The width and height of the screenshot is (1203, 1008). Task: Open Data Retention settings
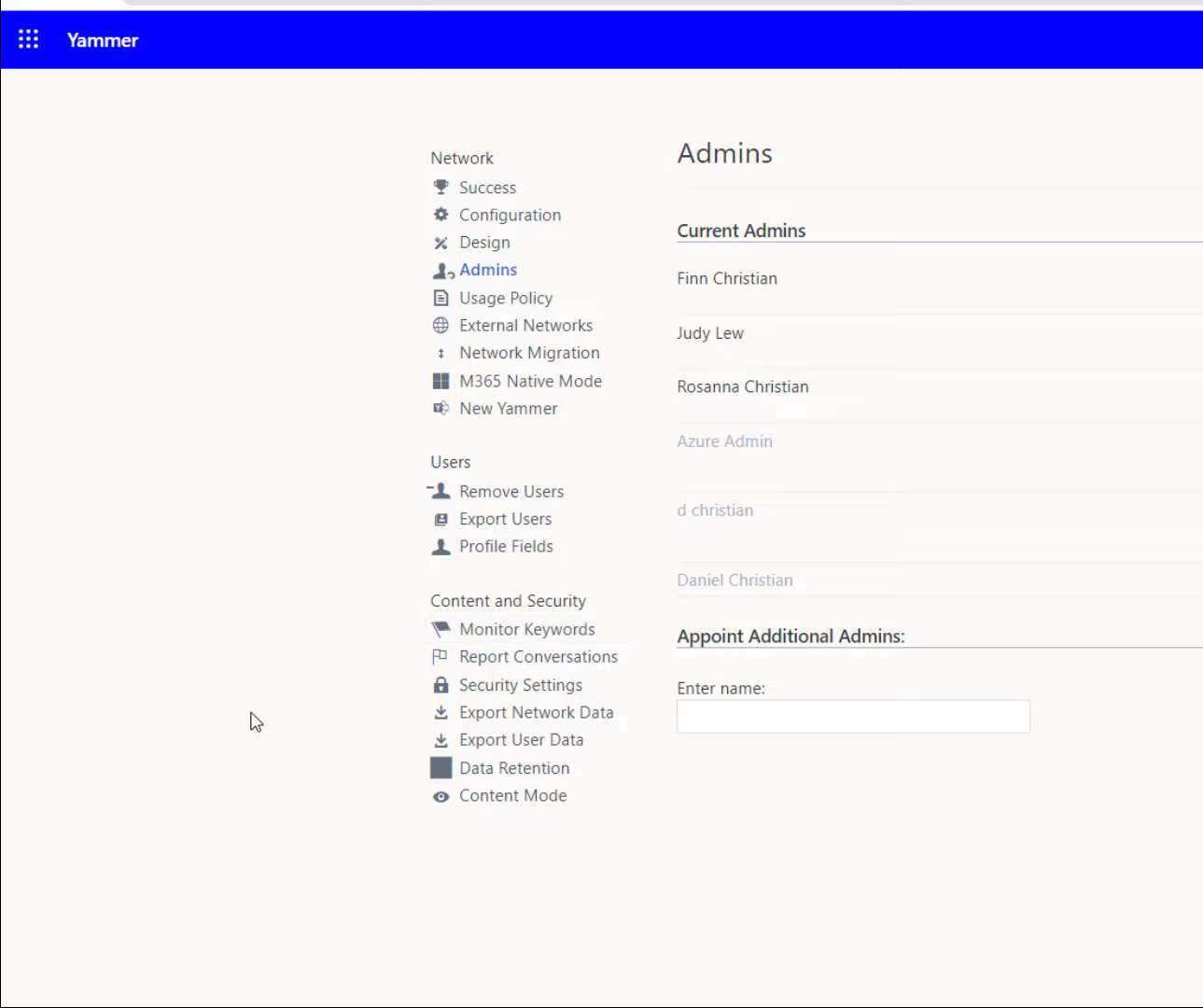[x=514, y=768]
